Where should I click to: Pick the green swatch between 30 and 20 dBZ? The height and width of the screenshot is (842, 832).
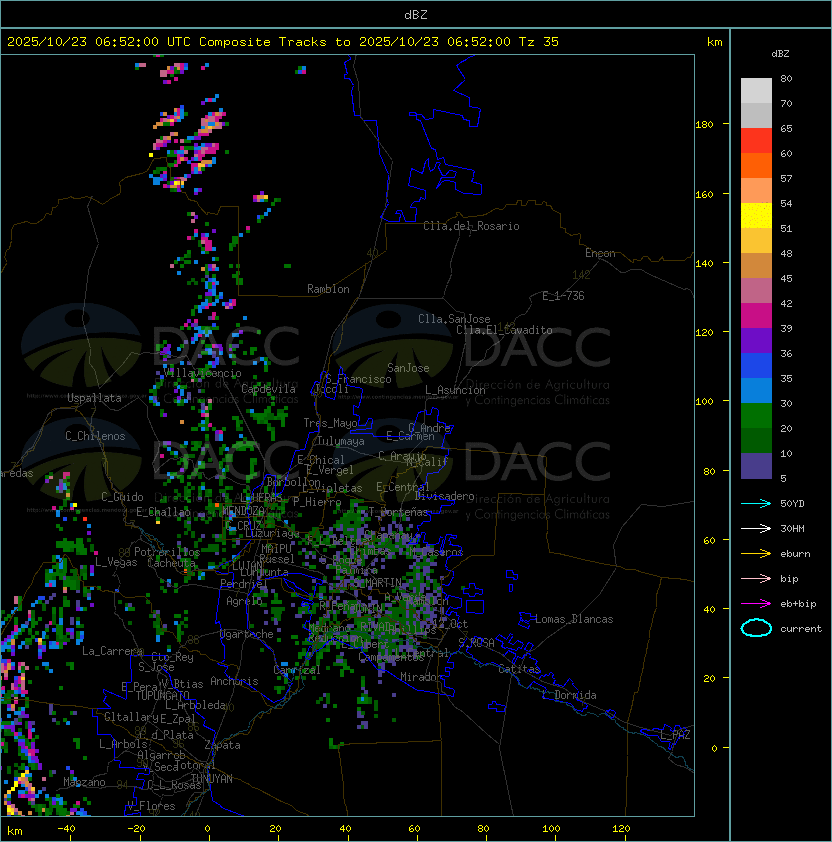click(x=756, y=416)
